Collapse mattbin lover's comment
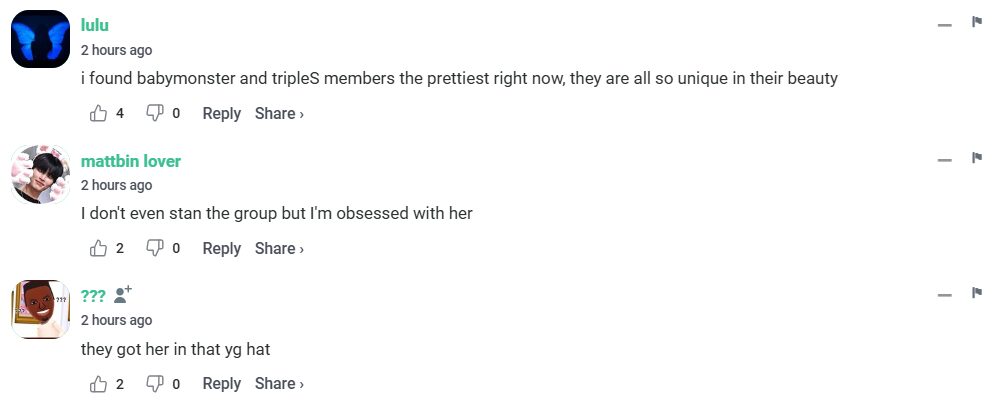996x401 pixels. 944,160
